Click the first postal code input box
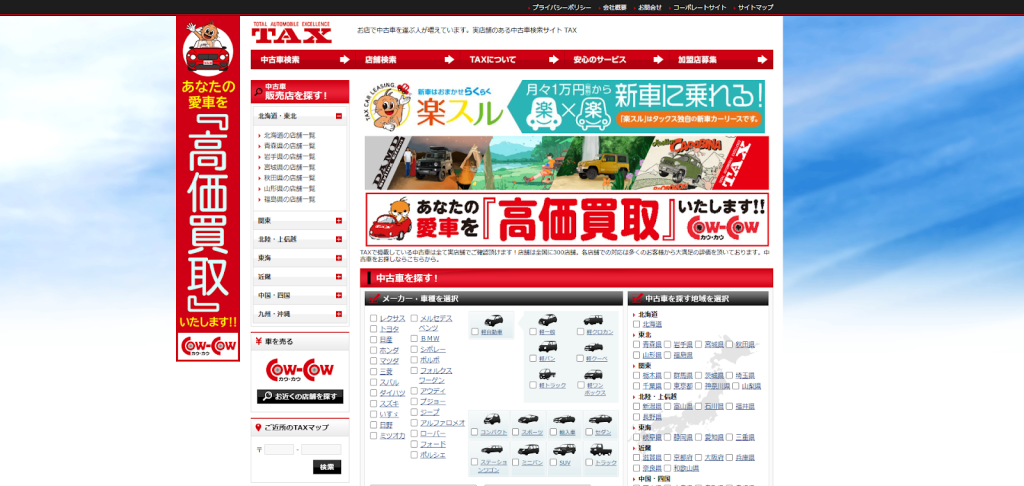Viewport: 1024px width, 486px height. [x=279, y=449]
